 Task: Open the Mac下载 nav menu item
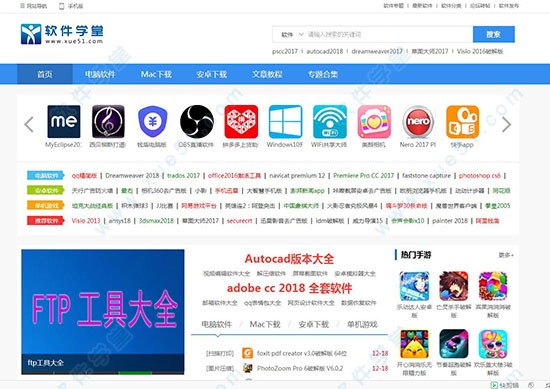(156, 74)
